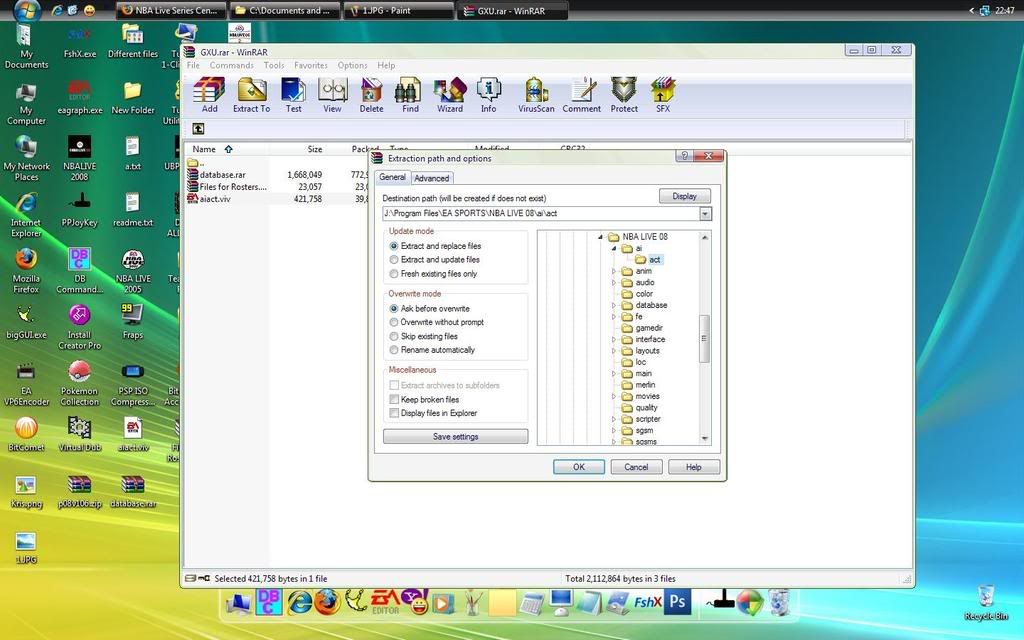Click the up one level arrow icon
The image size is (1024, 640).
coord(199,129)
